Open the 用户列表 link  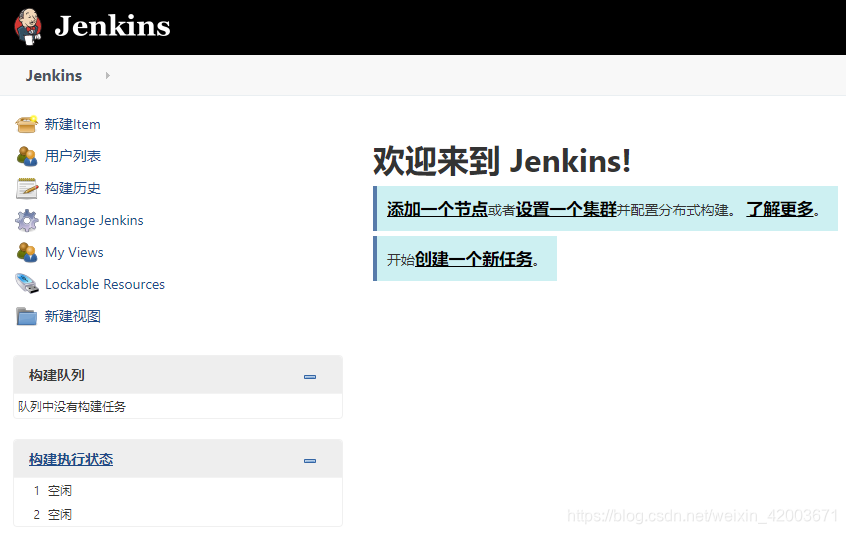tap(72, 156)
